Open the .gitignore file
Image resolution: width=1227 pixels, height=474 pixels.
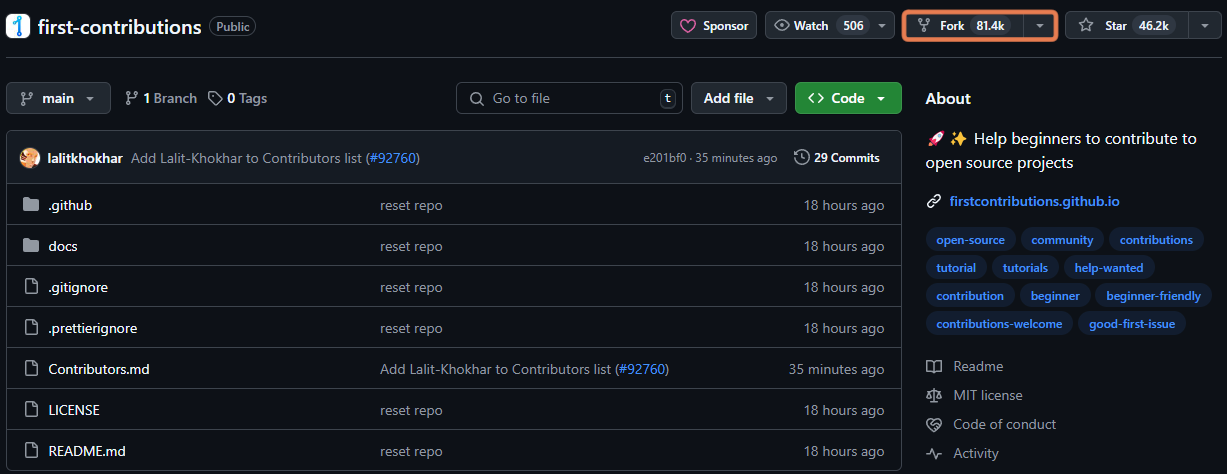point(78,287)
